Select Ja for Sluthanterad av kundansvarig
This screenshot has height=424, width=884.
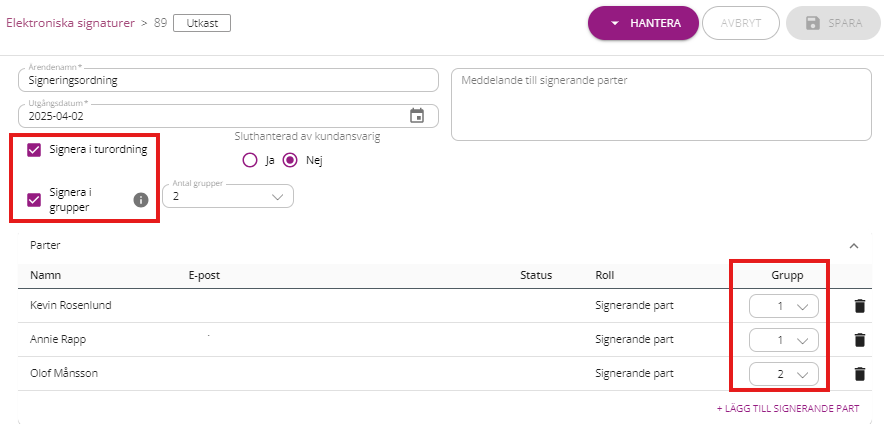(x=250, y=160)
